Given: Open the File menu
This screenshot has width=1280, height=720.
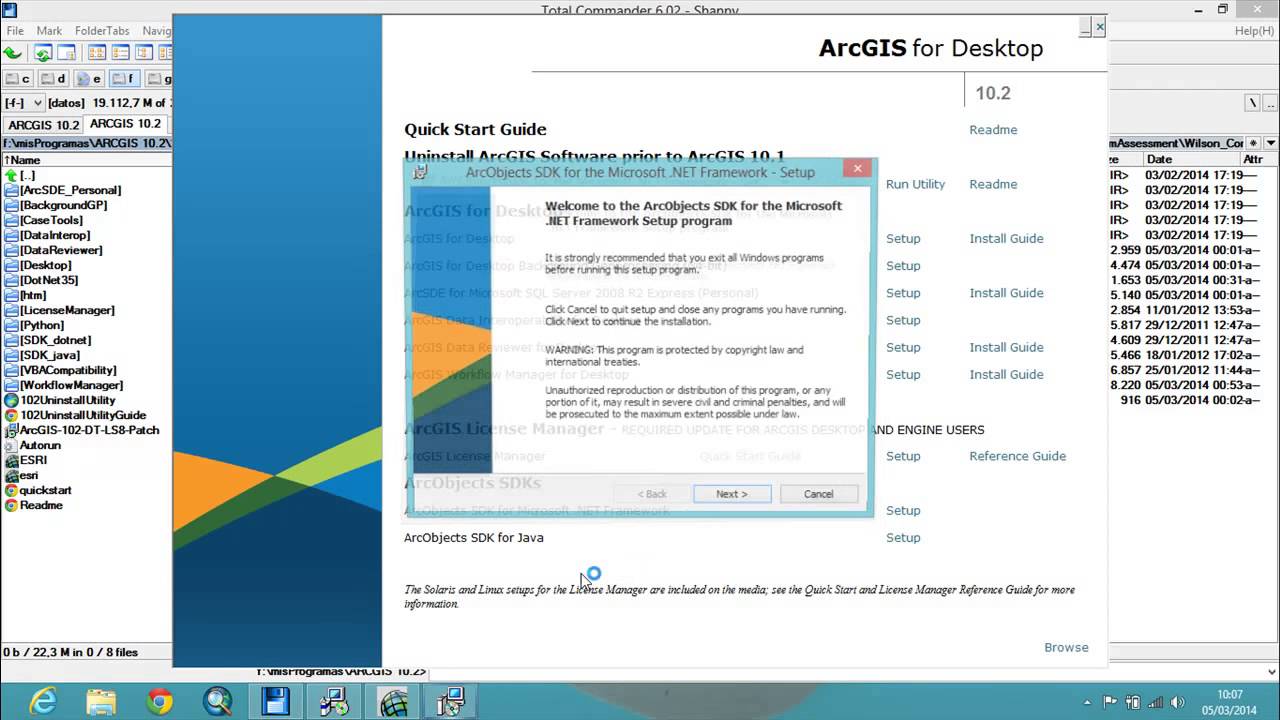Looking at the screenshot, I should (15, 31).
